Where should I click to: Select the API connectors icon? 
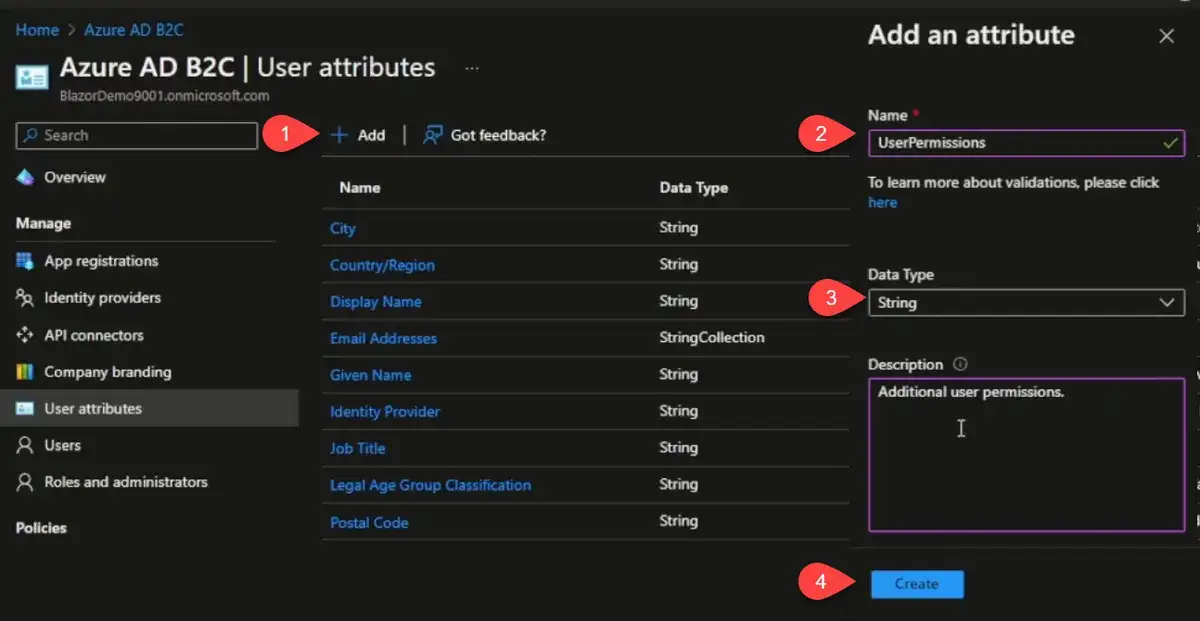[25, 335]
